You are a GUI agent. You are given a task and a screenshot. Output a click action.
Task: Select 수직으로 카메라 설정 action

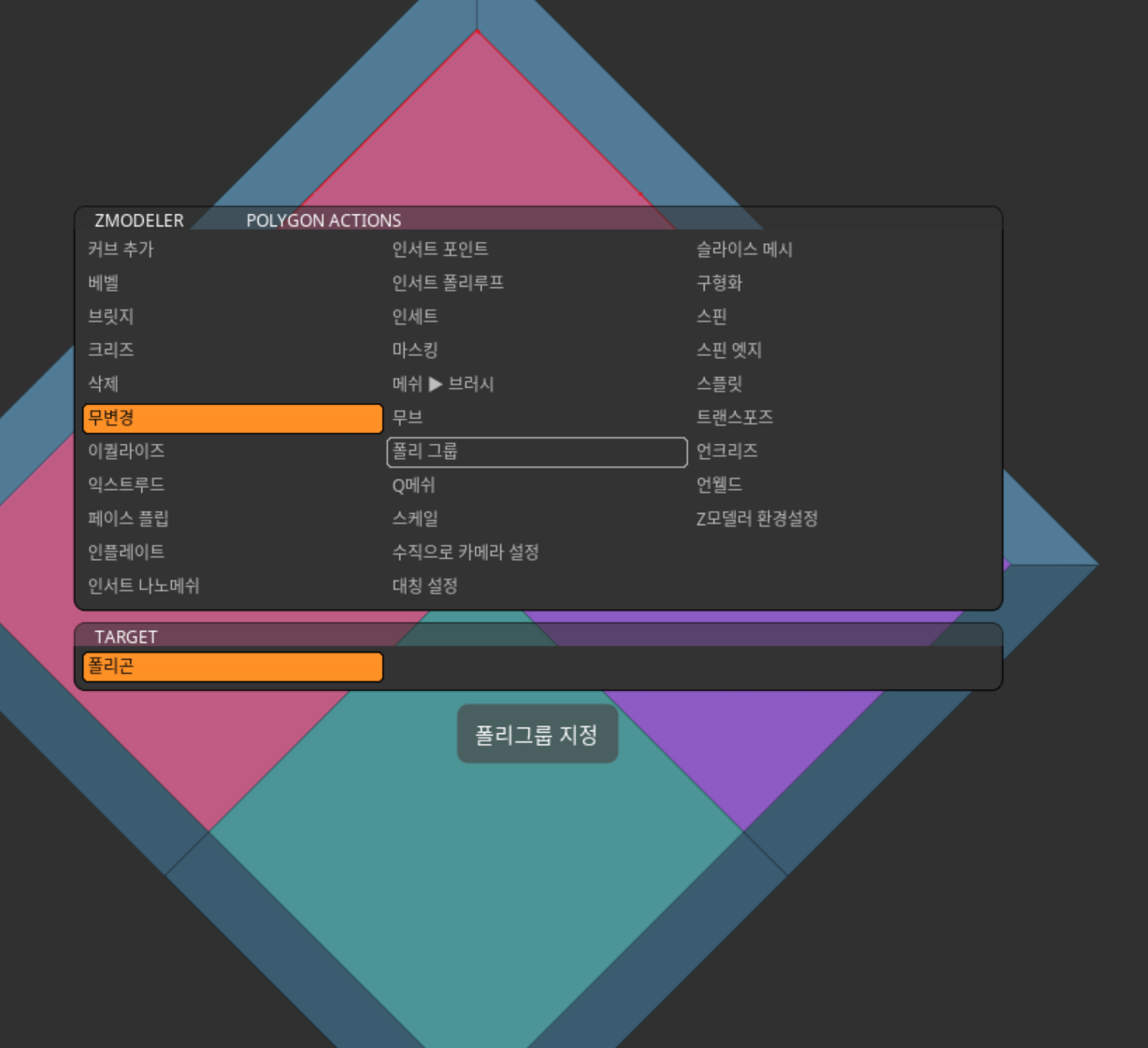[538, 553]
